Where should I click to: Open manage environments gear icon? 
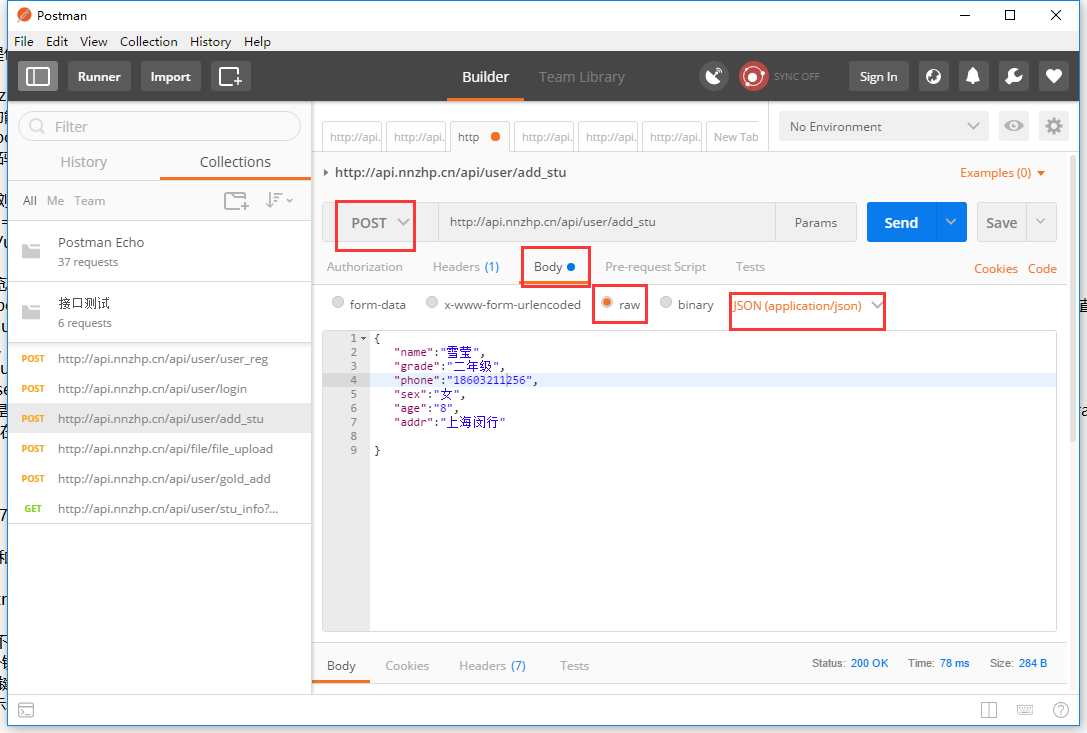pyautogui.click(x=1054, y=126)
